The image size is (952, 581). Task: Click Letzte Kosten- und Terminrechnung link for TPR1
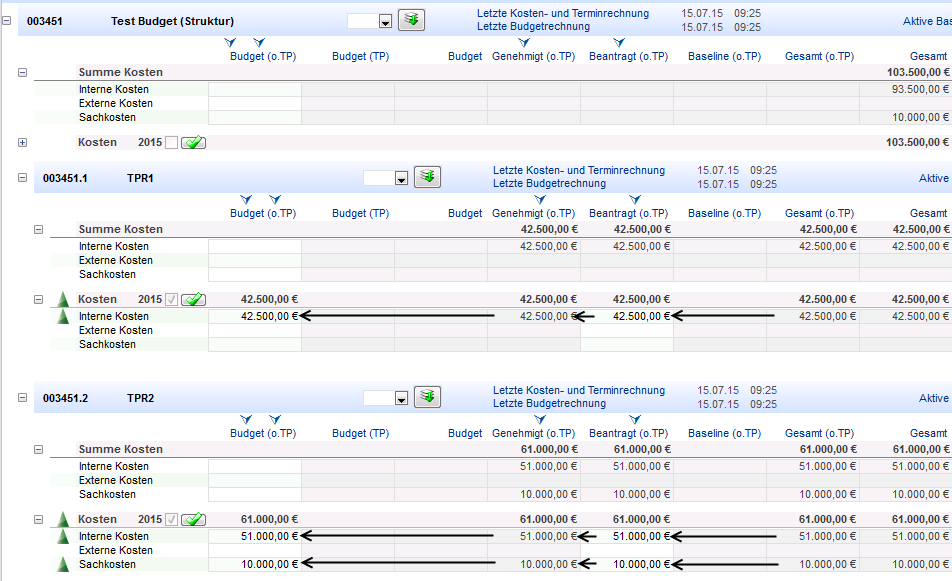click(x=579, y=171)
